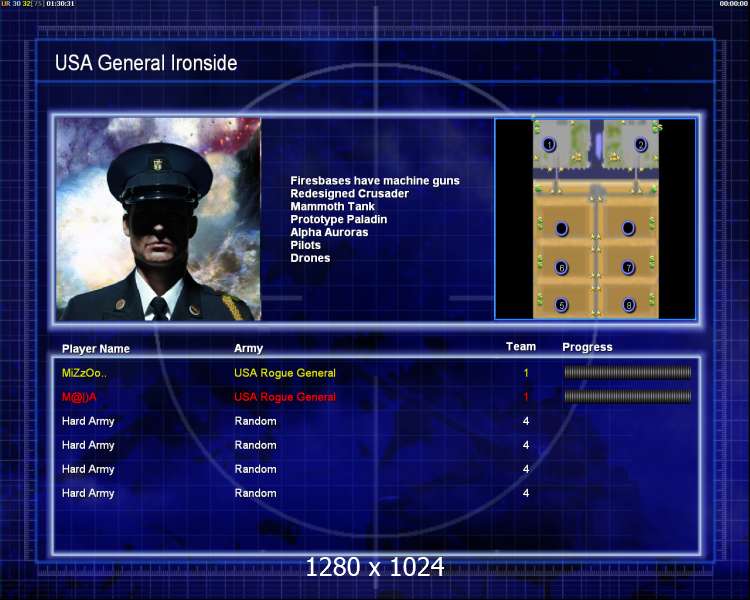750x600 pixels.
Task: Click the unnumbered start marker above position 6
Action: 562,229
